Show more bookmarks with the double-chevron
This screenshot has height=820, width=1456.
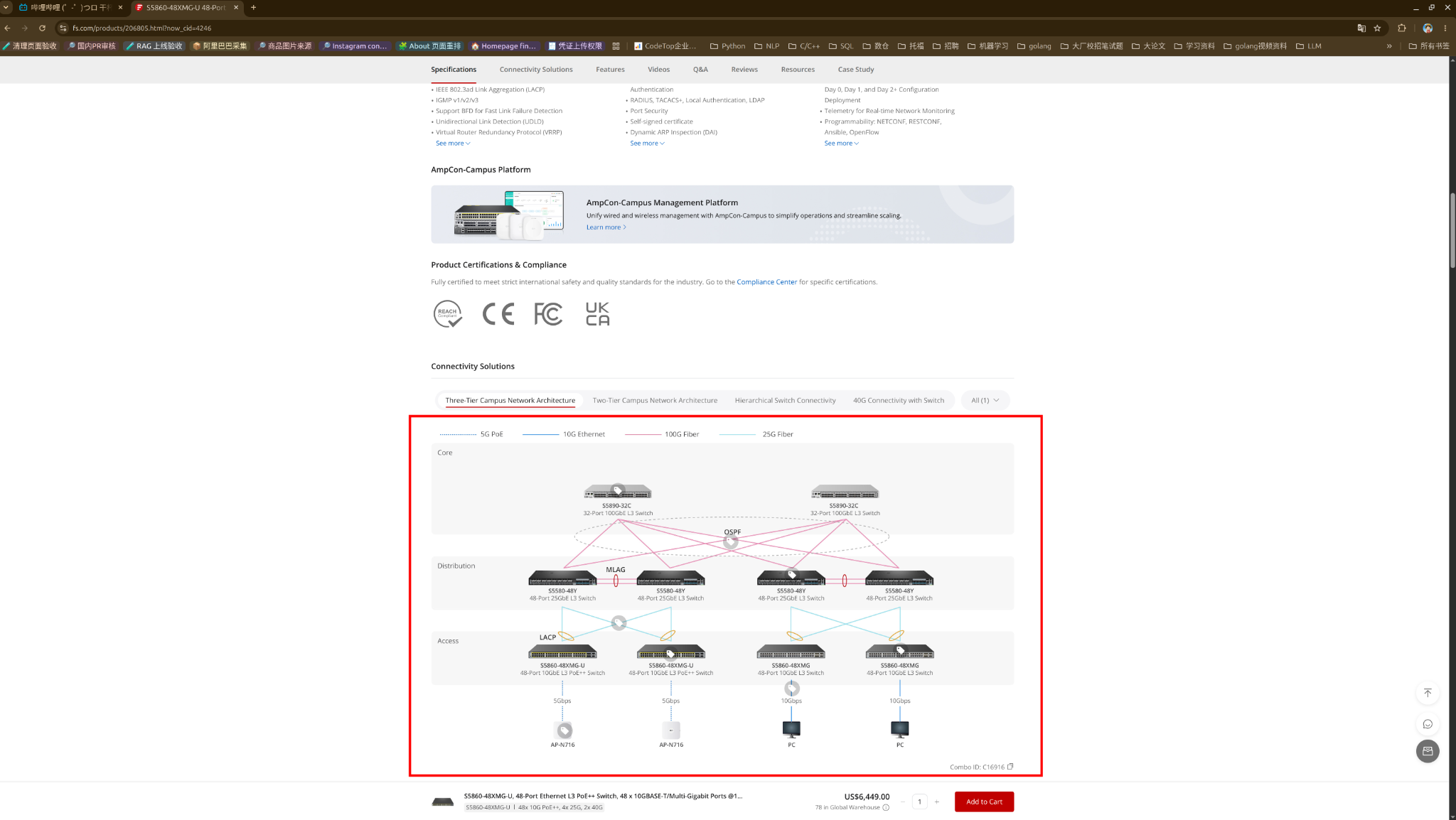click(1389, 46)
